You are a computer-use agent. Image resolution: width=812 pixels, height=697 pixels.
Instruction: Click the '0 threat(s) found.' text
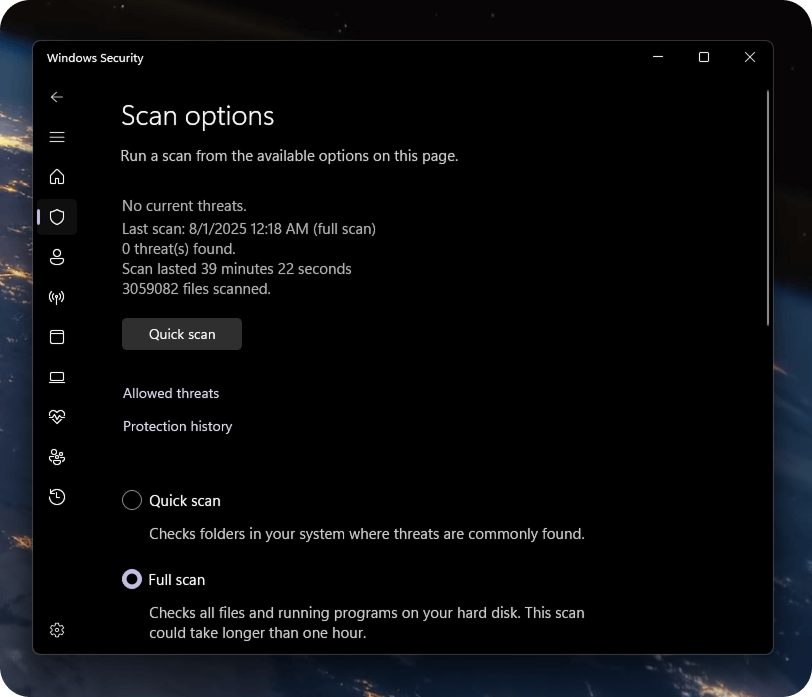(x=179, y=249)
